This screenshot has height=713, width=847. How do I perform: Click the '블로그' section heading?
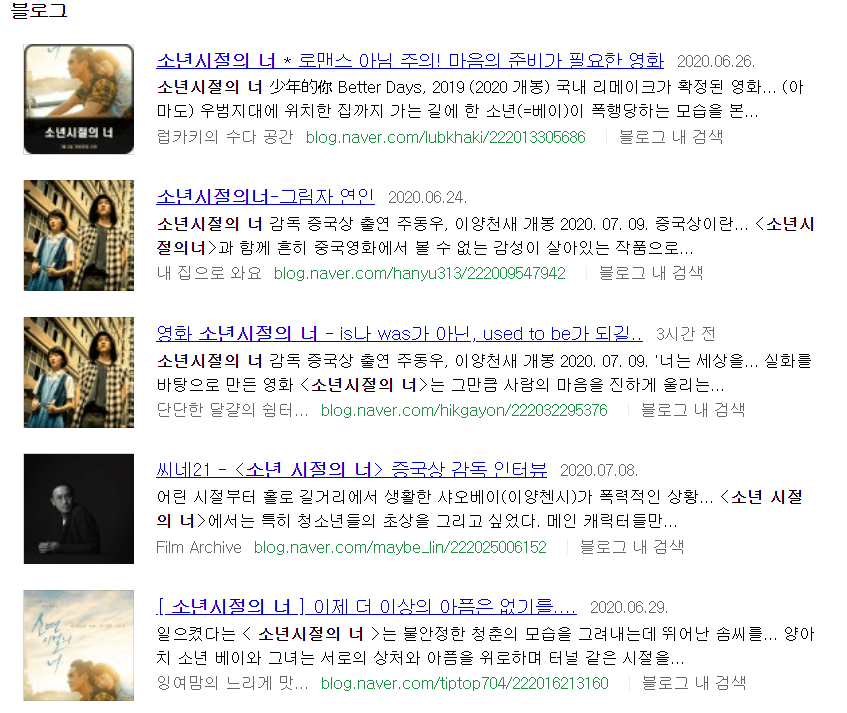tap(39, 11)
